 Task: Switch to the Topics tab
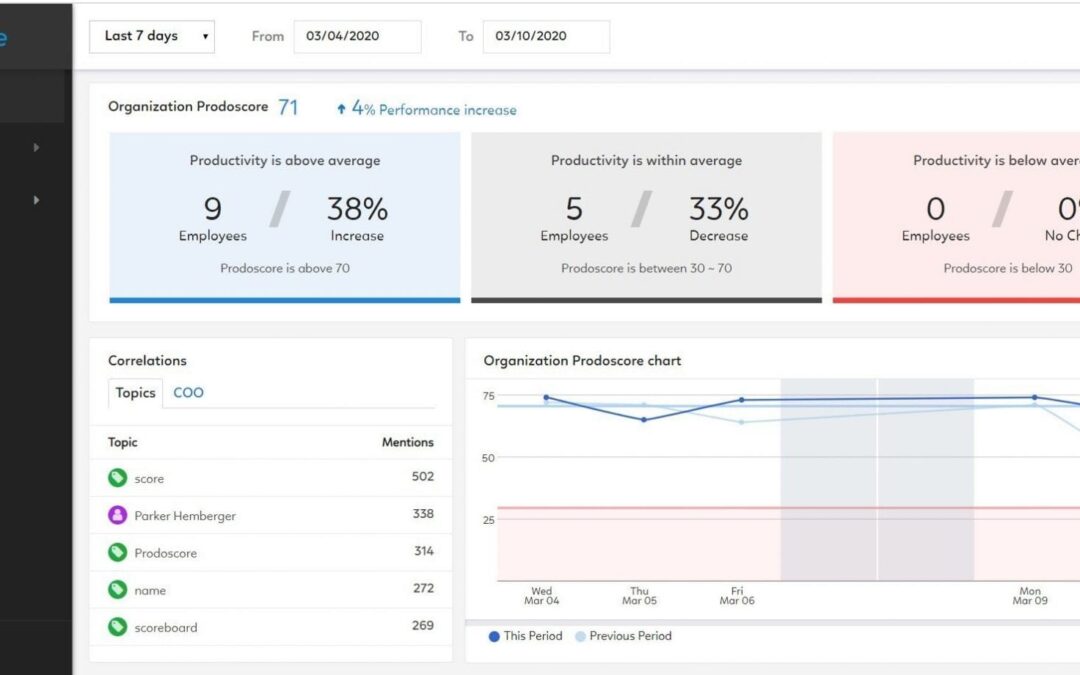click(135, 393)
